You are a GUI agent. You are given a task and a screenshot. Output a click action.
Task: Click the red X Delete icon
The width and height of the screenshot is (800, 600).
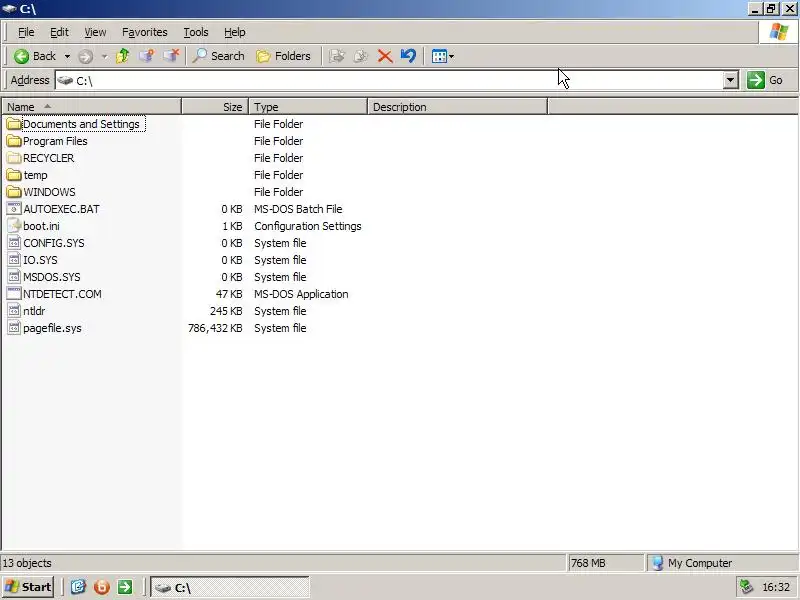(385, 56)
